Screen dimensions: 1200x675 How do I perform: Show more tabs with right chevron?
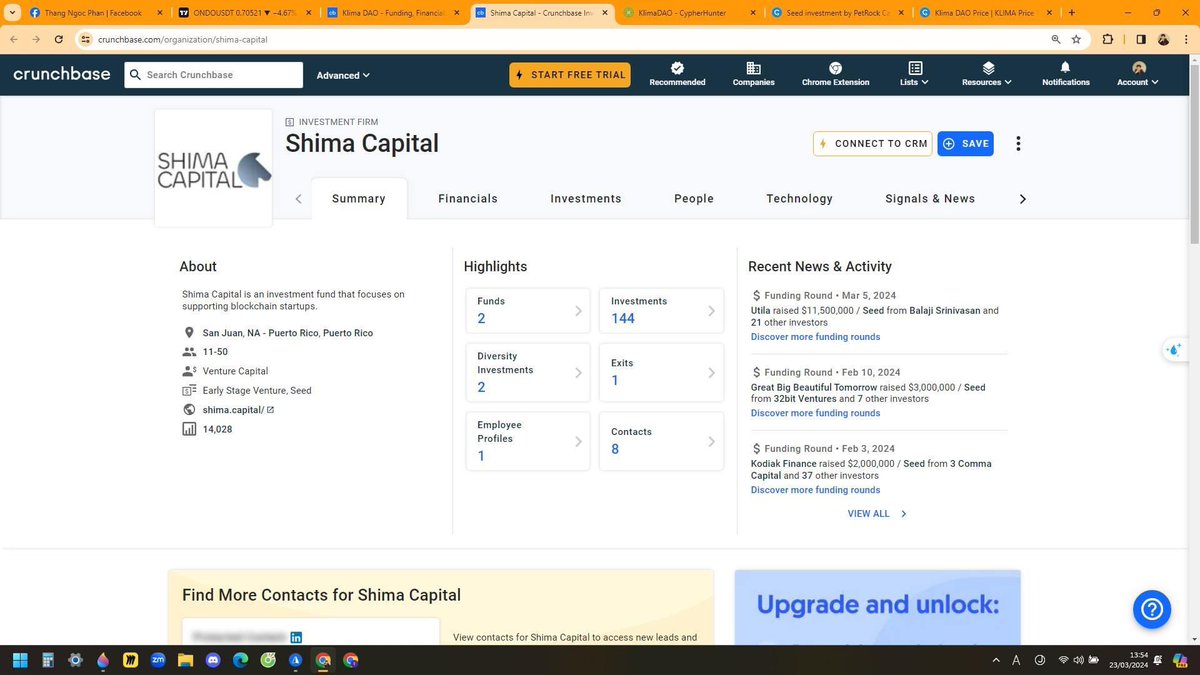tap(1022, 199)
